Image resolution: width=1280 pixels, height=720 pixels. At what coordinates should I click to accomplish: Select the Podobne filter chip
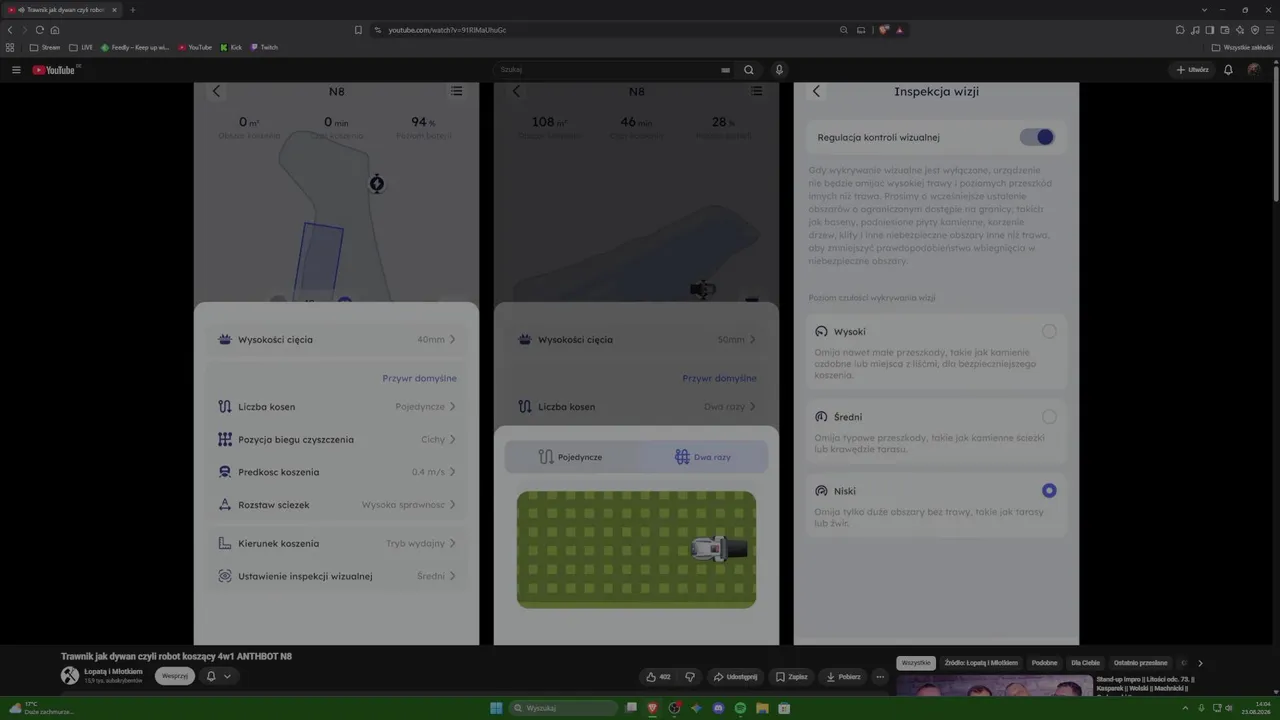[x=1044, y=663]
